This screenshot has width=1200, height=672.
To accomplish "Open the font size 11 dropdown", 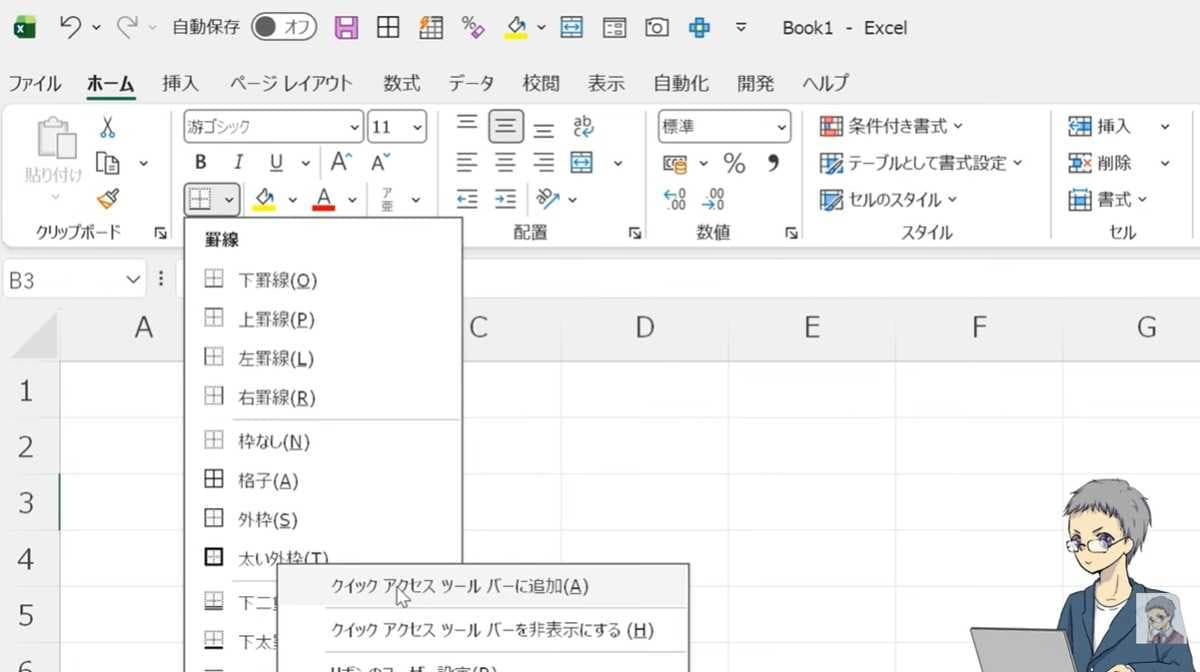I will [x=417, y=127].
